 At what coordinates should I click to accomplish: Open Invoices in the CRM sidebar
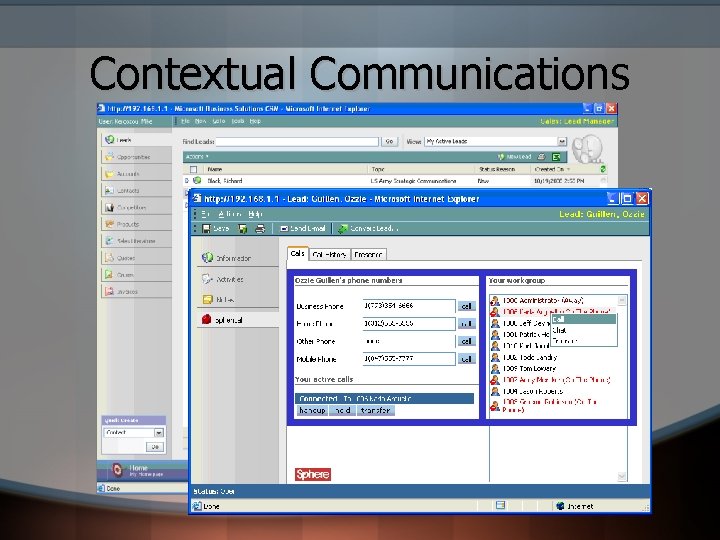(136, 291)
